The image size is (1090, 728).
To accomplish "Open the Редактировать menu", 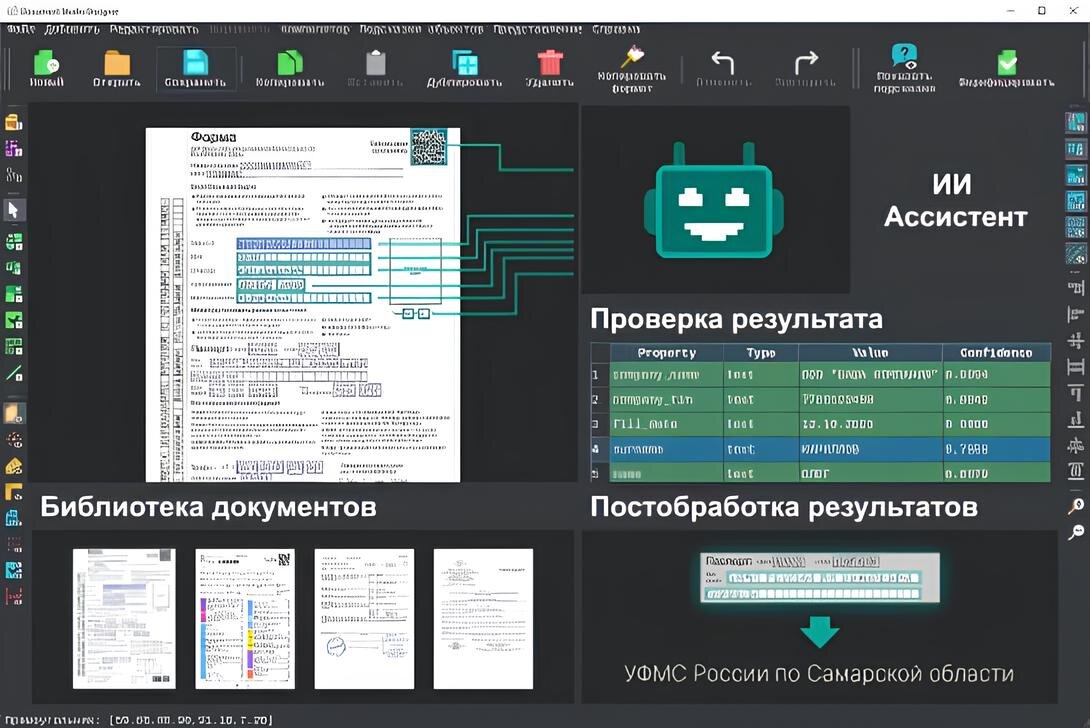I will point(155,29).
